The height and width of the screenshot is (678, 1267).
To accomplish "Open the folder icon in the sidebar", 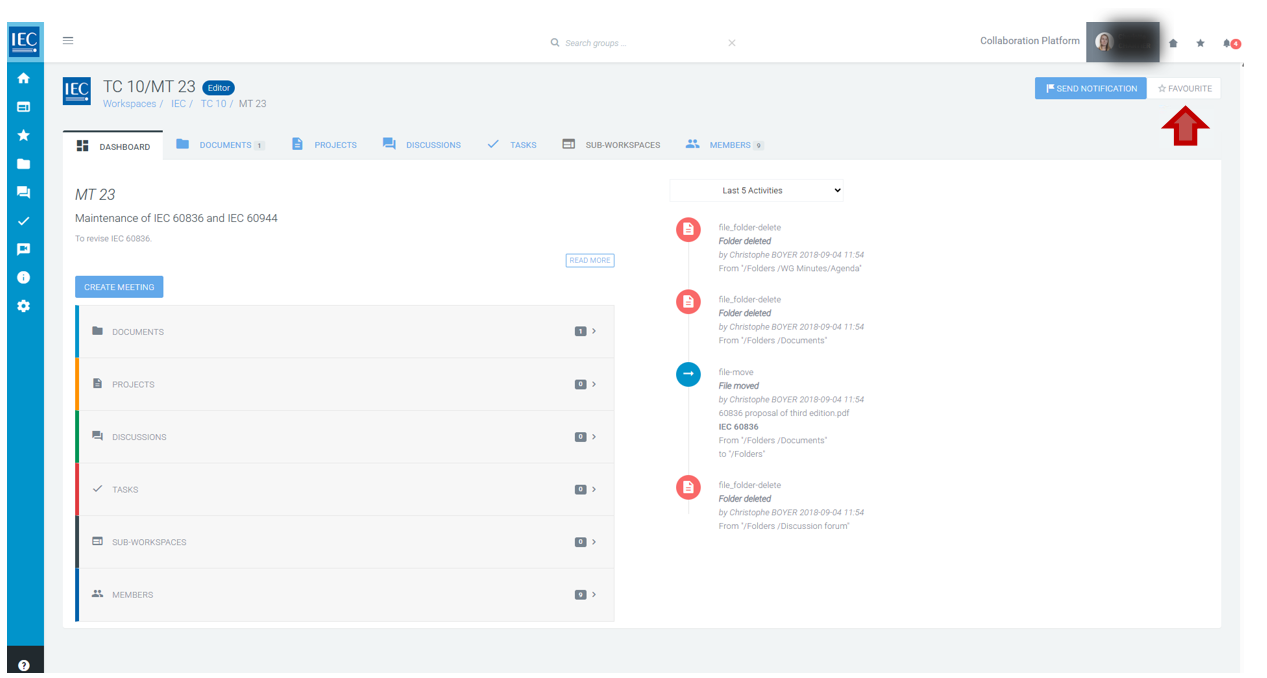I will pos(23,164).
